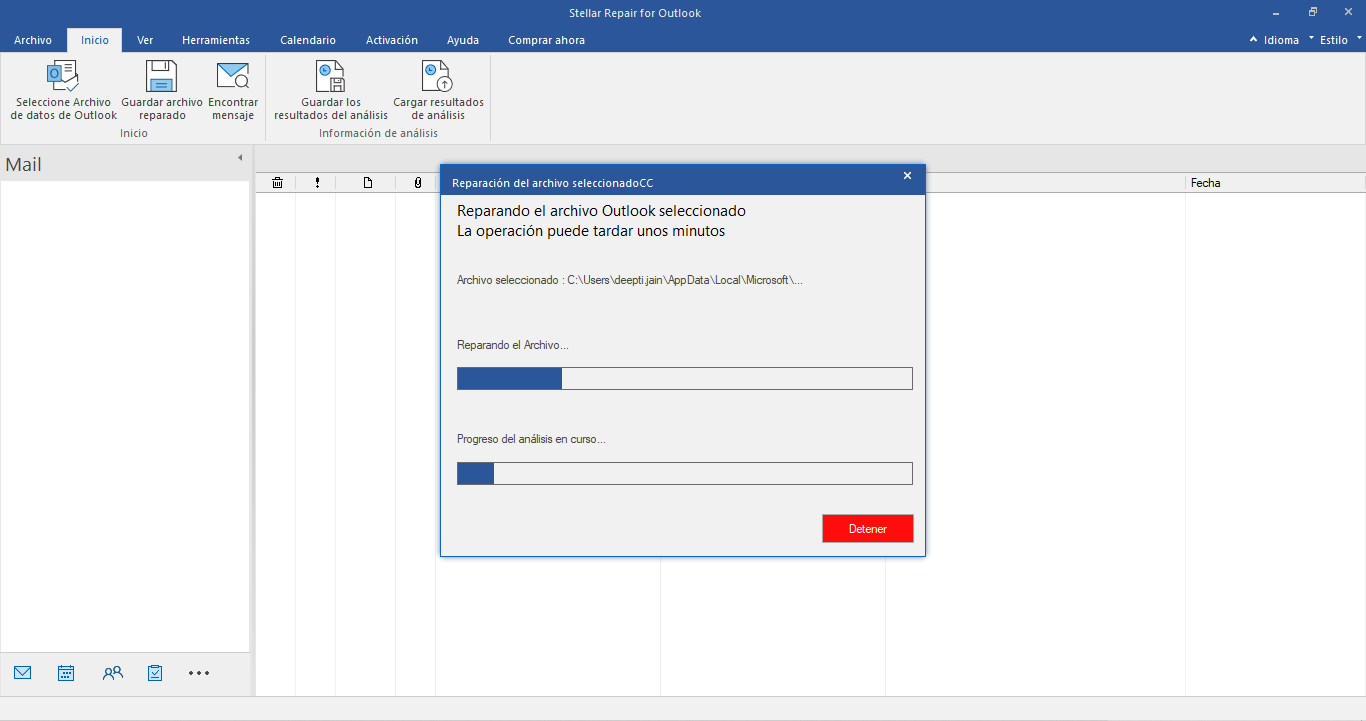Open the Encontrar mensaje tool
Screen dimensions: 1366x721
pos(233,77)
